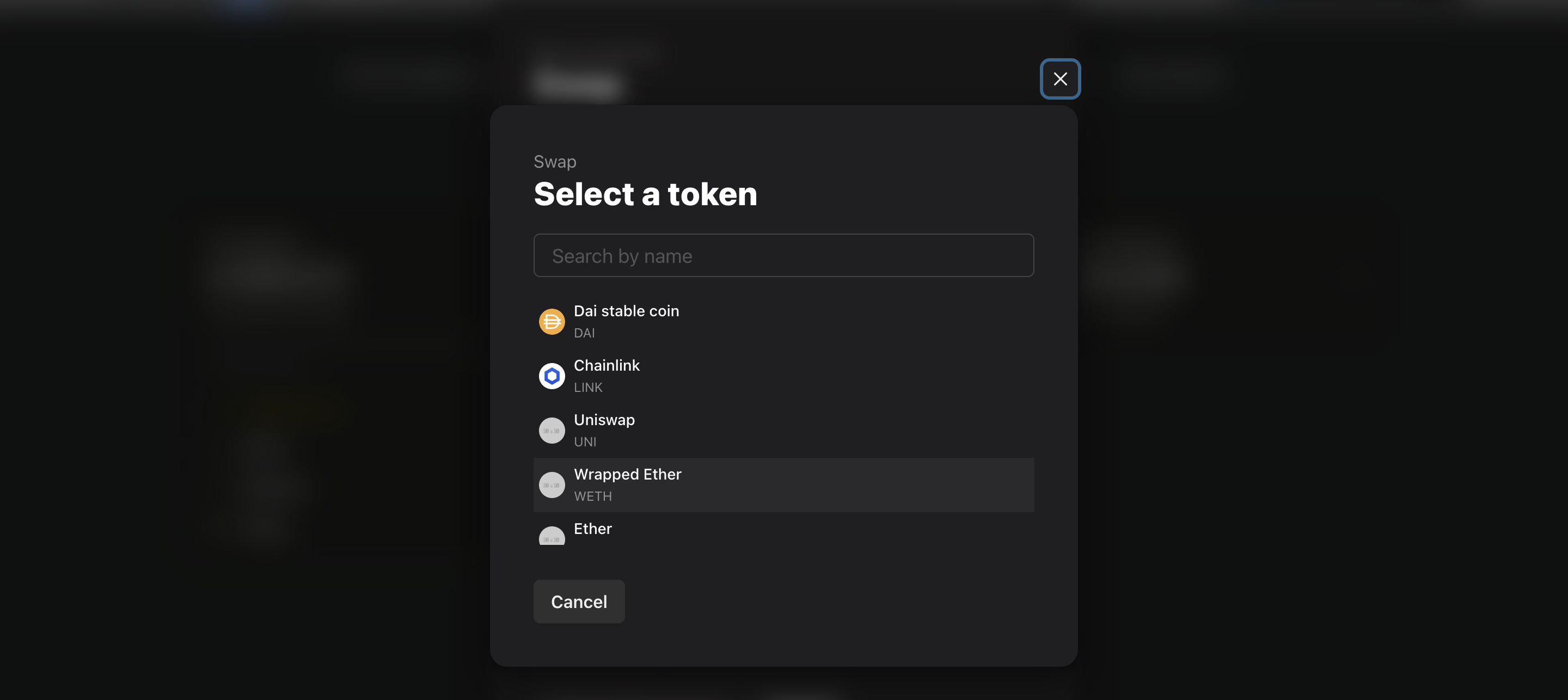This screenshot has width=1568, height=700.
Task: Click the blue Chainlink hexagon icon
Action: click(x=552, y=376)
